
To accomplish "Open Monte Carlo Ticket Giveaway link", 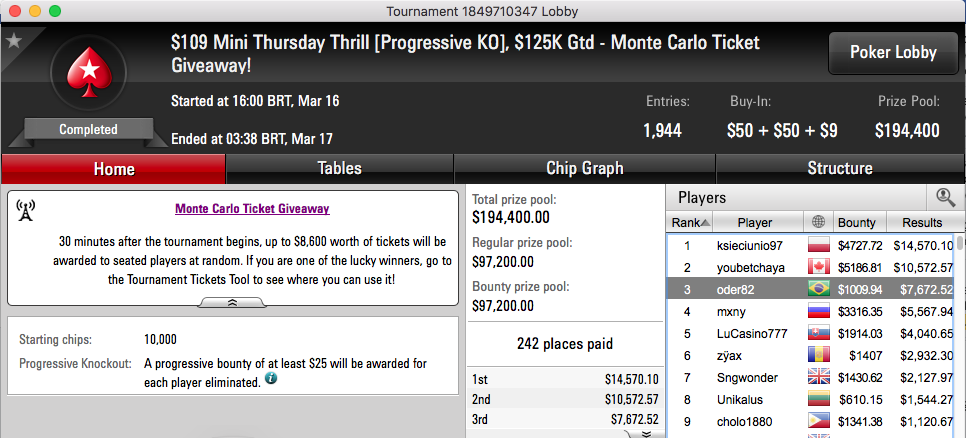I will click(252, 209).
